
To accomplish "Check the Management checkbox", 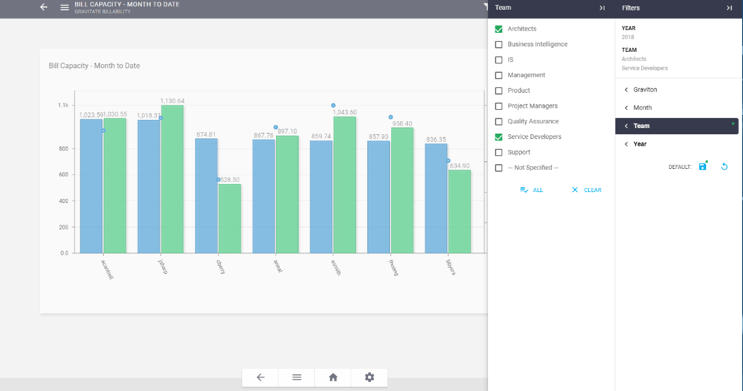I will click(498, 75).
